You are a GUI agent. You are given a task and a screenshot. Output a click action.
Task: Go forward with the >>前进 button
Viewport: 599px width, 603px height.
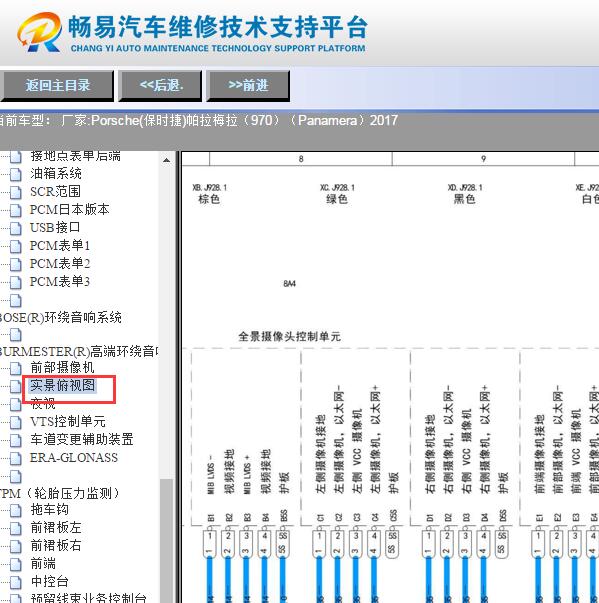248,85
